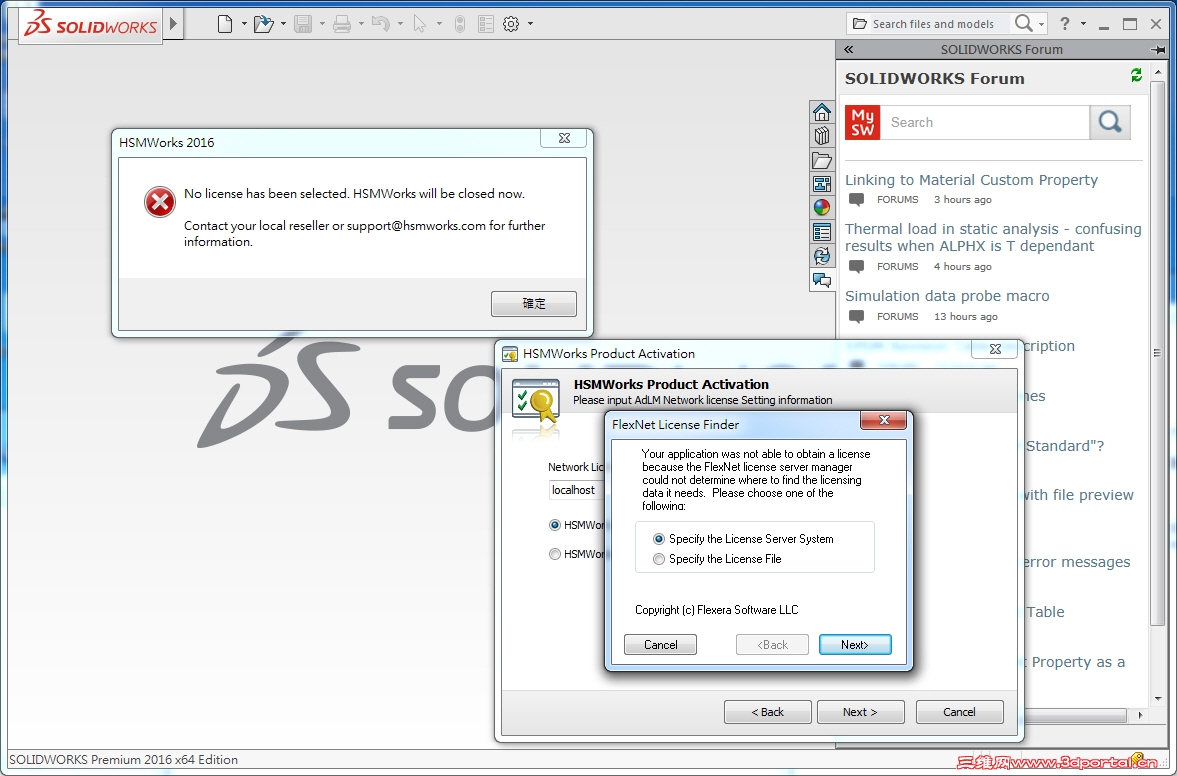The image size is (1177, 776).
Task: Click the Undo icon
Action: [381, 24]
